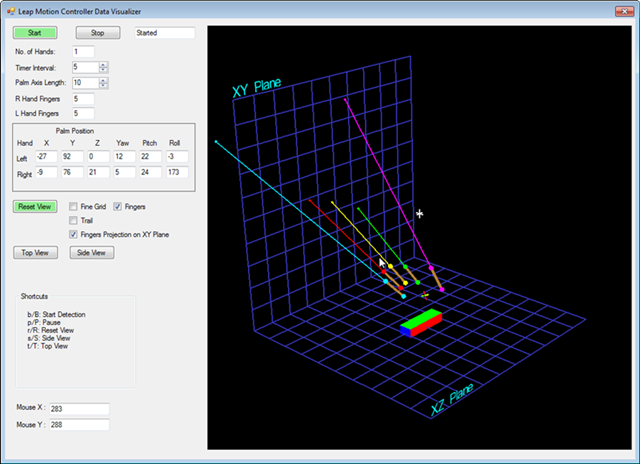Select Right hand Pitch value 24
The height and width of the screenshot is (464, 640).
(x=151, y=172)
